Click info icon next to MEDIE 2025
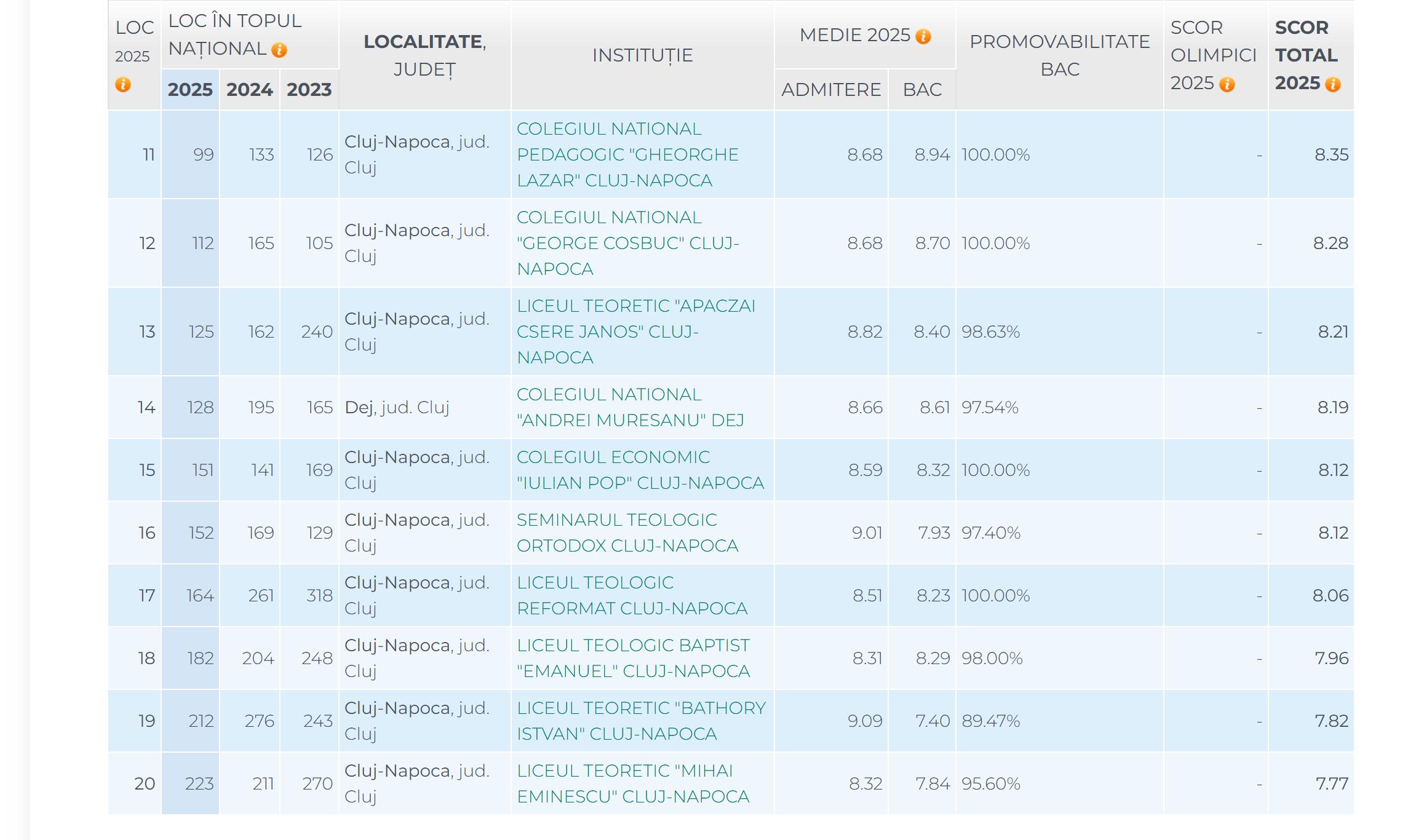The width and height of the screenshot is (1424, 840). click(923, 37)
